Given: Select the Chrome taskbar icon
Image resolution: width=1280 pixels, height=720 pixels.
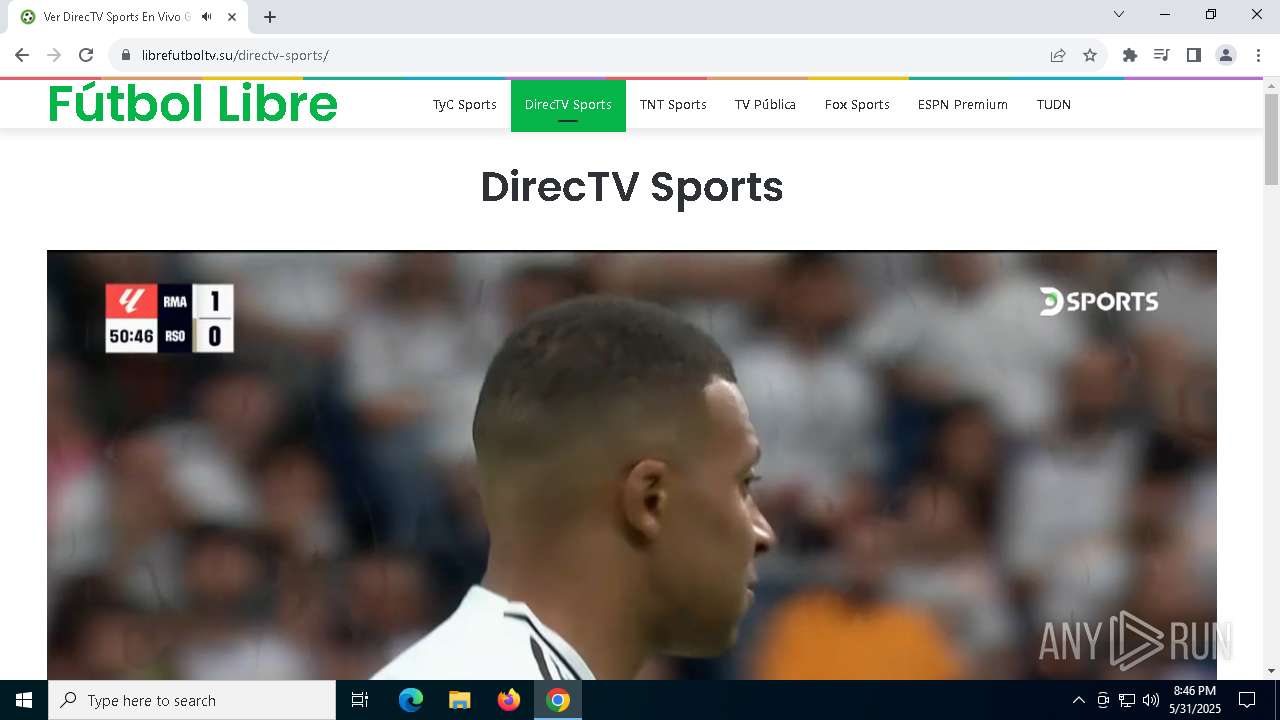Looking at the screenshot, I should click(558, 700).
